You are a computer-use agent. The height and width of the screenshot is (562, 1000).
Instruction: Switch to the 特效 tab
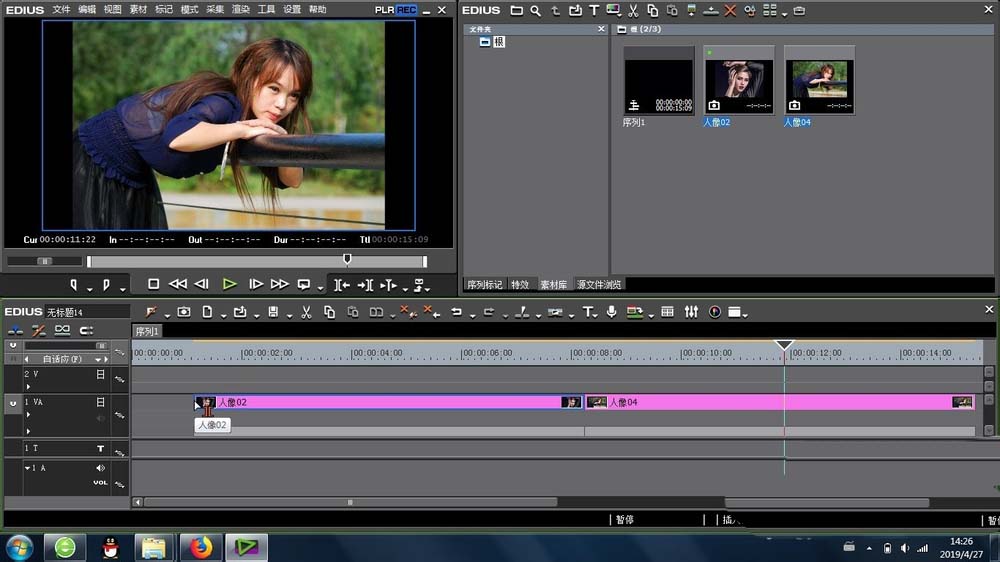point(520,285)
